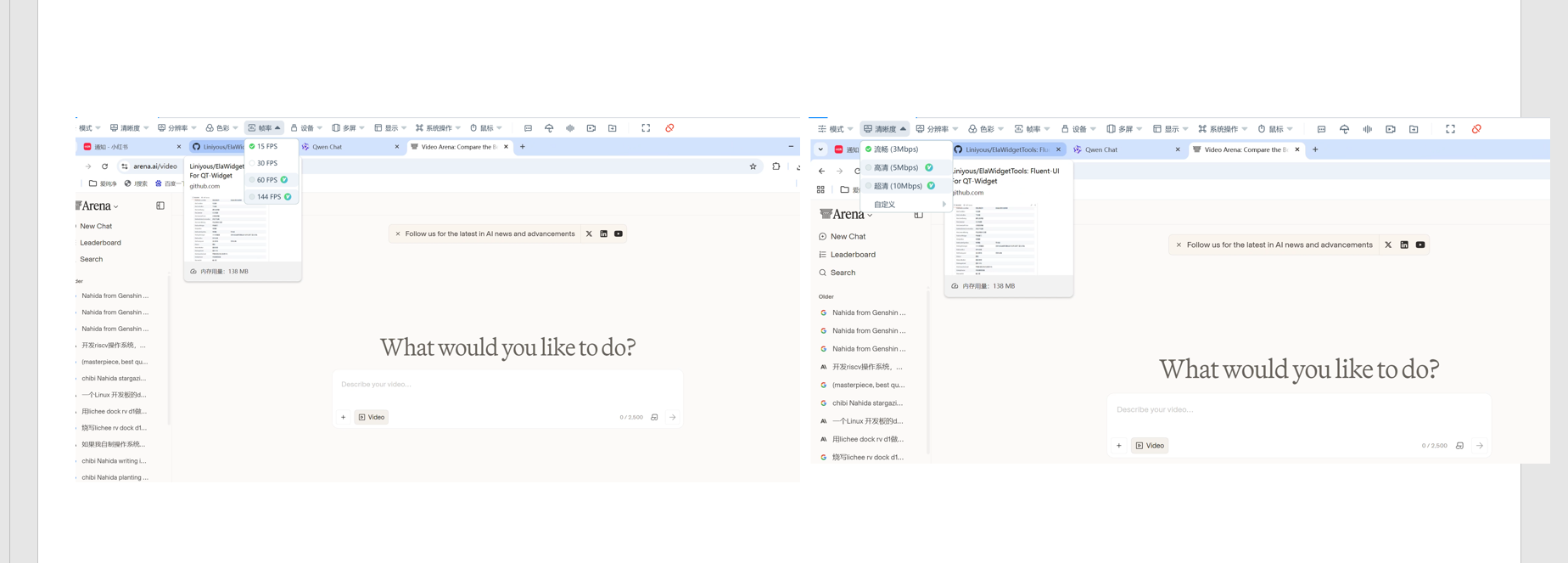Open LinkedIn link in right window banner
Viewport: 1568px width, 563px height.
click(1404, 245)
